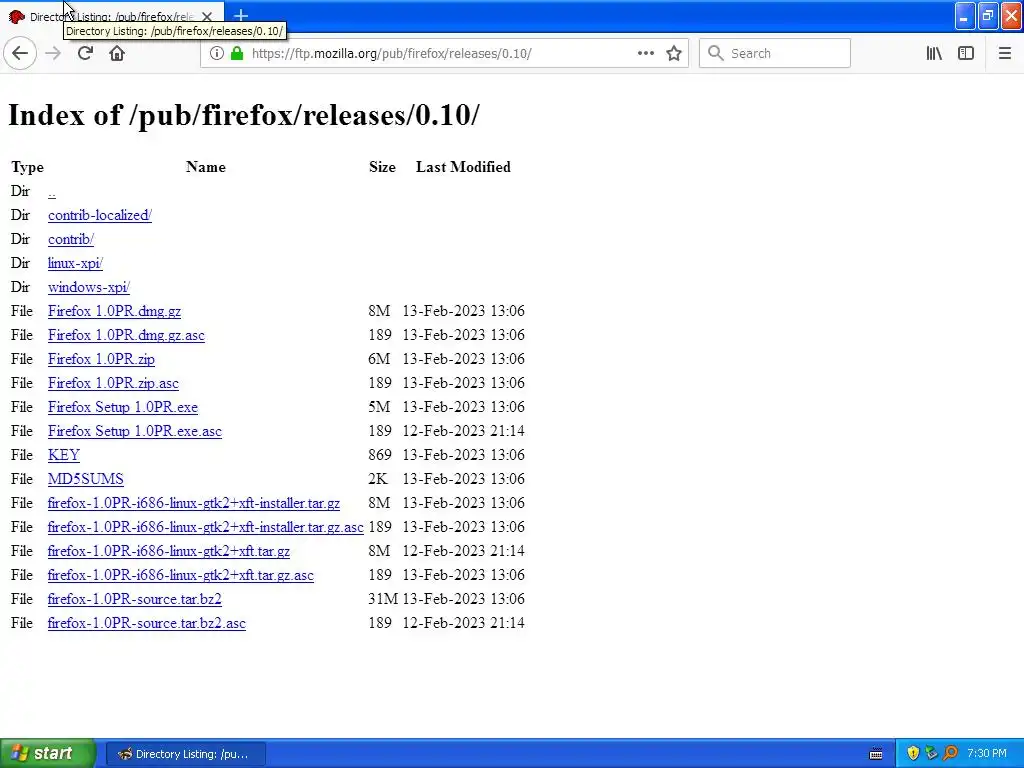Restore down the Firefox window

[x=988, y=16]
